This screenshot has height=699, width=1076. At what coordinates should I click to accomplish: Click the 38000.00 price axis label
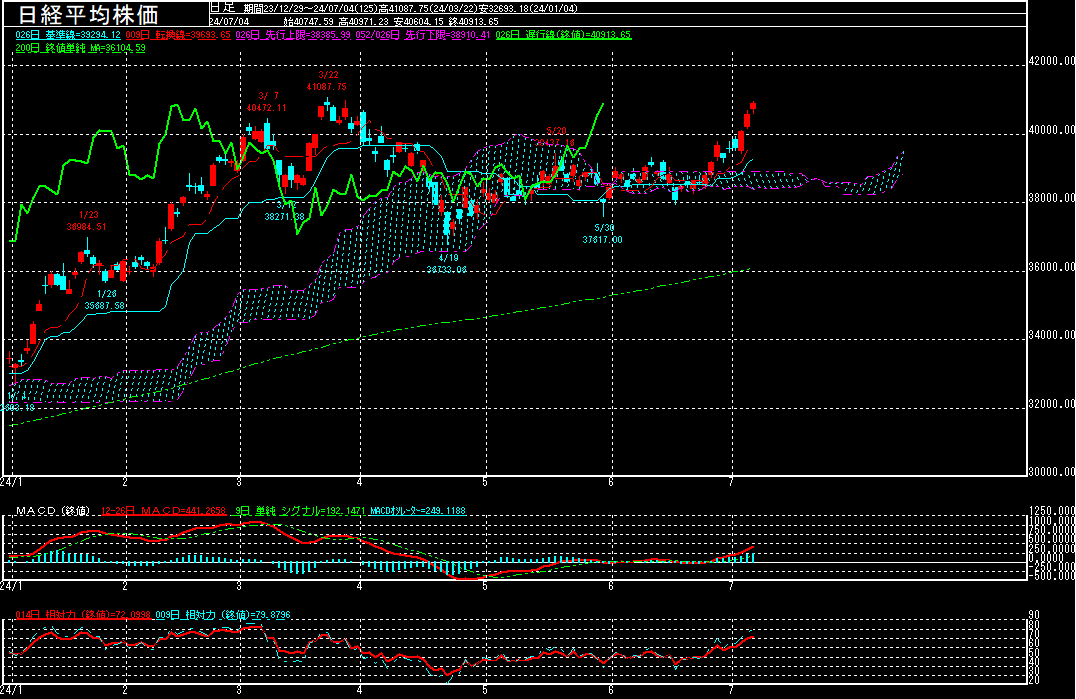[x=1051, y=198]
